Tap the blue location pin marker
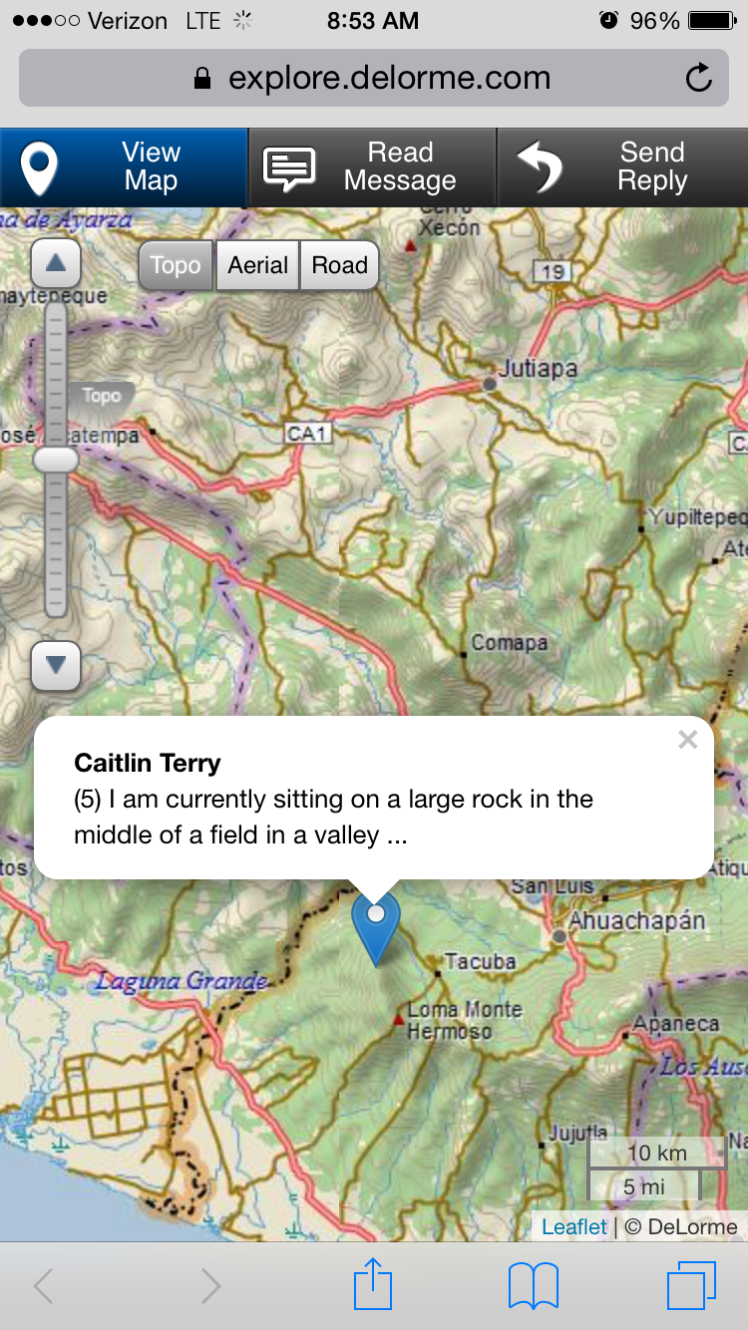Image resolution: width=748 pixels, height=1330 pixels. coord(376,926)
